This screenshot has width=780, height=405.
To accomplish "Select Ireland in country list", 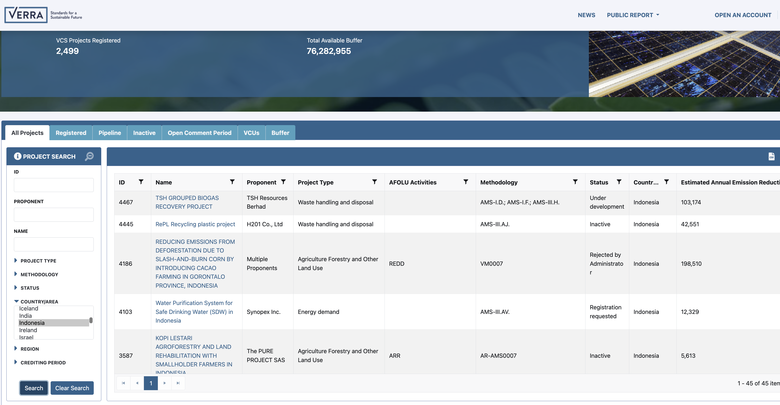I will pos(28,330).
